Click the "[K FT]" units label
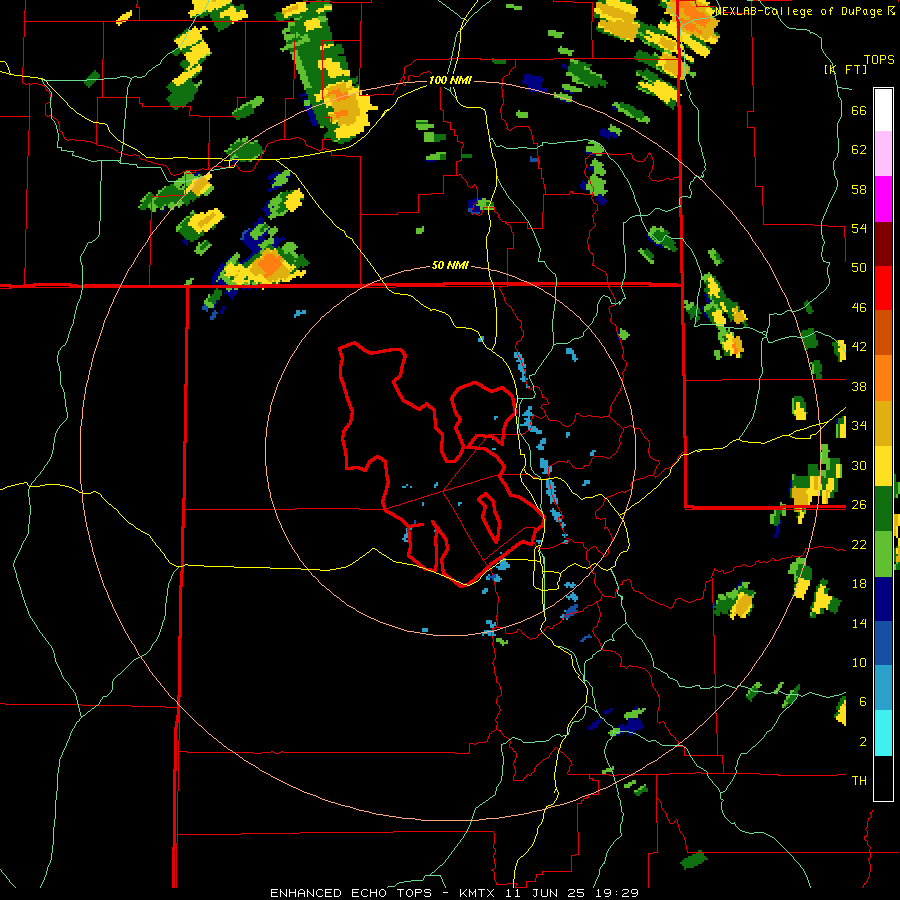Viewport: 900px width, 900px height. point(845,69)
